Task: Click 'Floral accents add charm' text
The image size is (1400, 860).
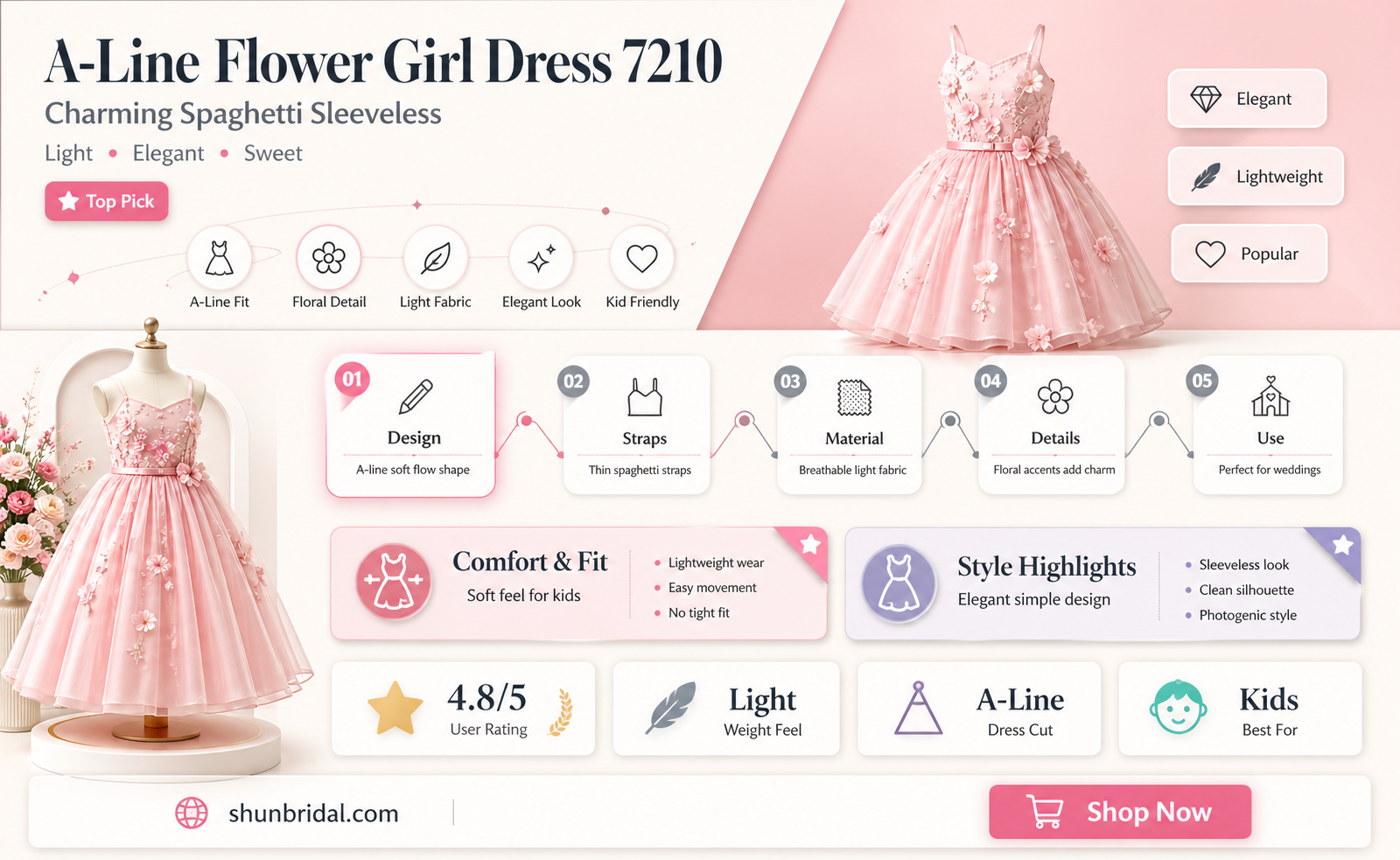Action: (1054, 470)
